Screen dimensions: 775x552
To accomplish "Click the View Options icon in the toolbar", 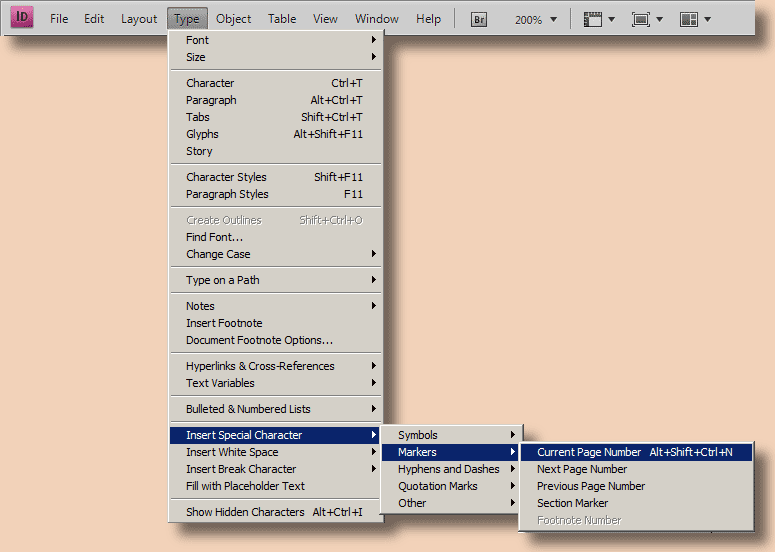I will [x=593, y=19].
